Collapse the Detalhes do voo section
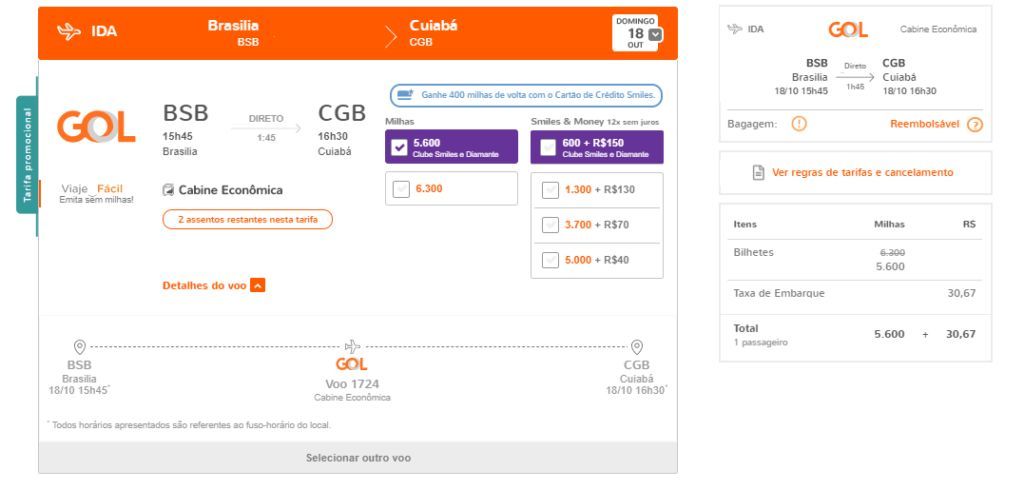 (x=258, y=286)
